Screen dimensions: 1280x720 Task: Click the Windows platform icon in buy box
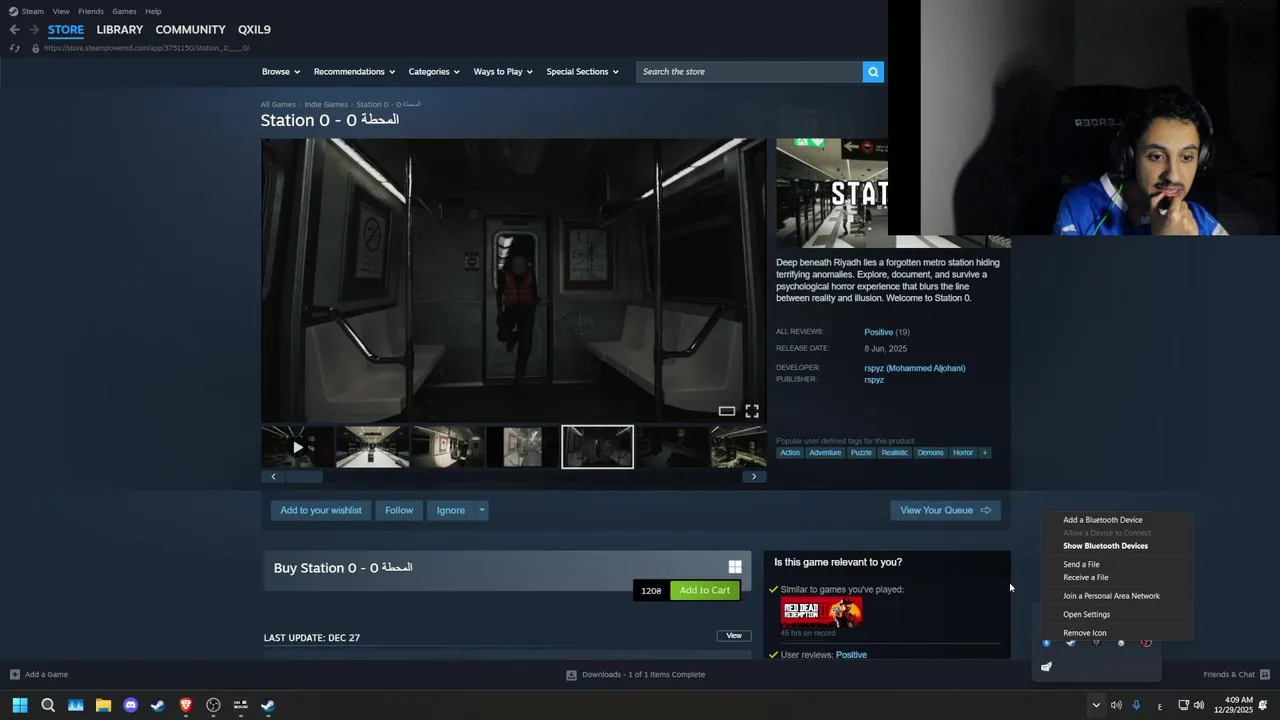pos(735,567)
